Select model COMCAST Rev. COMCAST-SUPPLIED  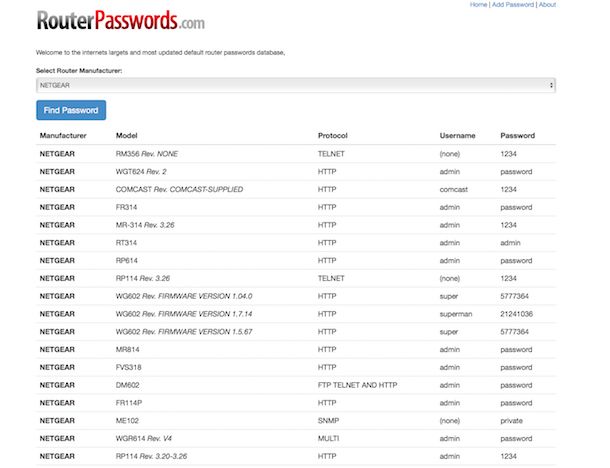(179, 189)
